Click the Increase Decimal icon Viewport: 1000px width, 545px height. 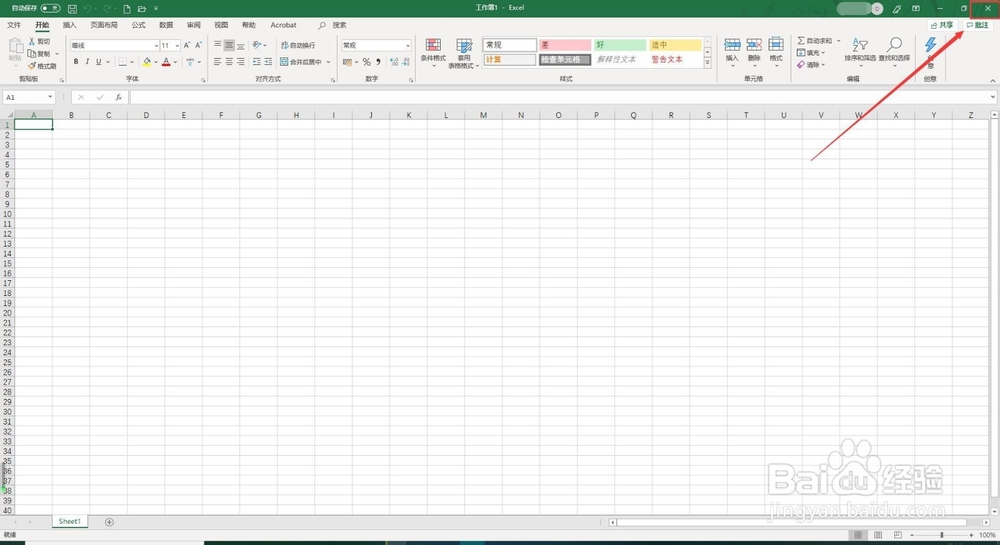pos(394,62)
